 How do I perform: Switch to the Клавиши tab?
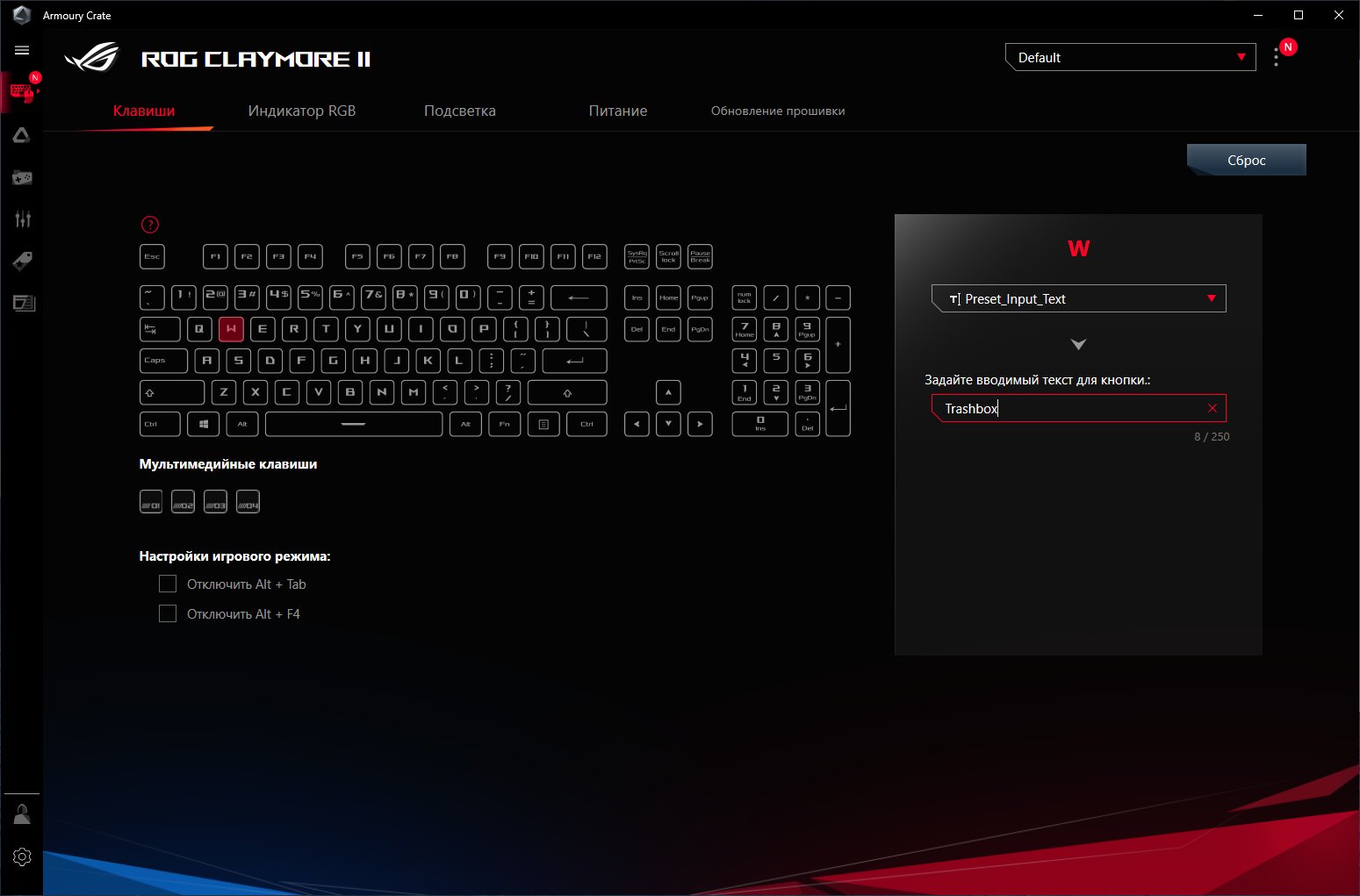[144, 111]
